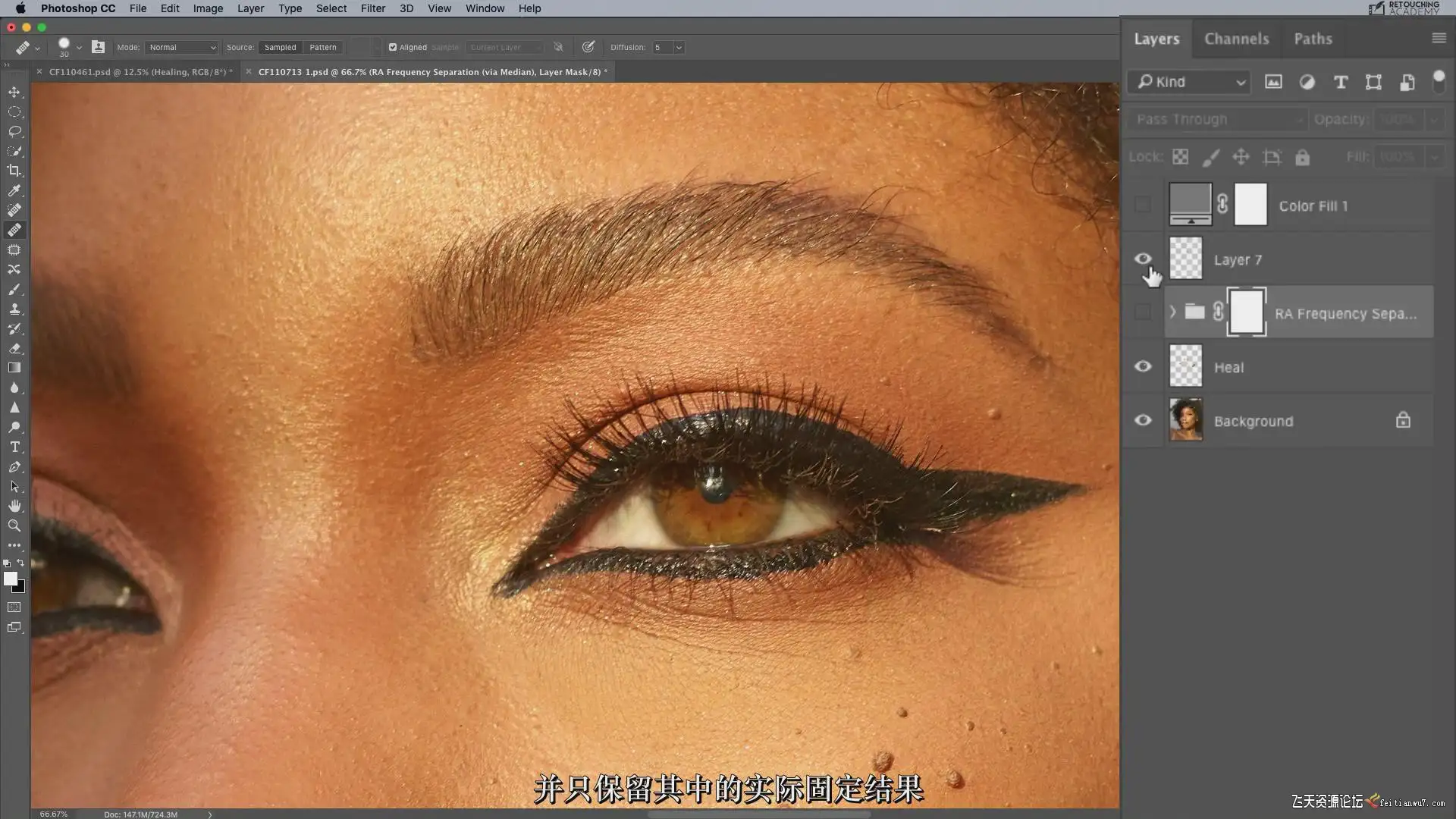This screenshot has width=1456, height=819.
Task: Select the Crop tool
Action: (x=14, y=171)
